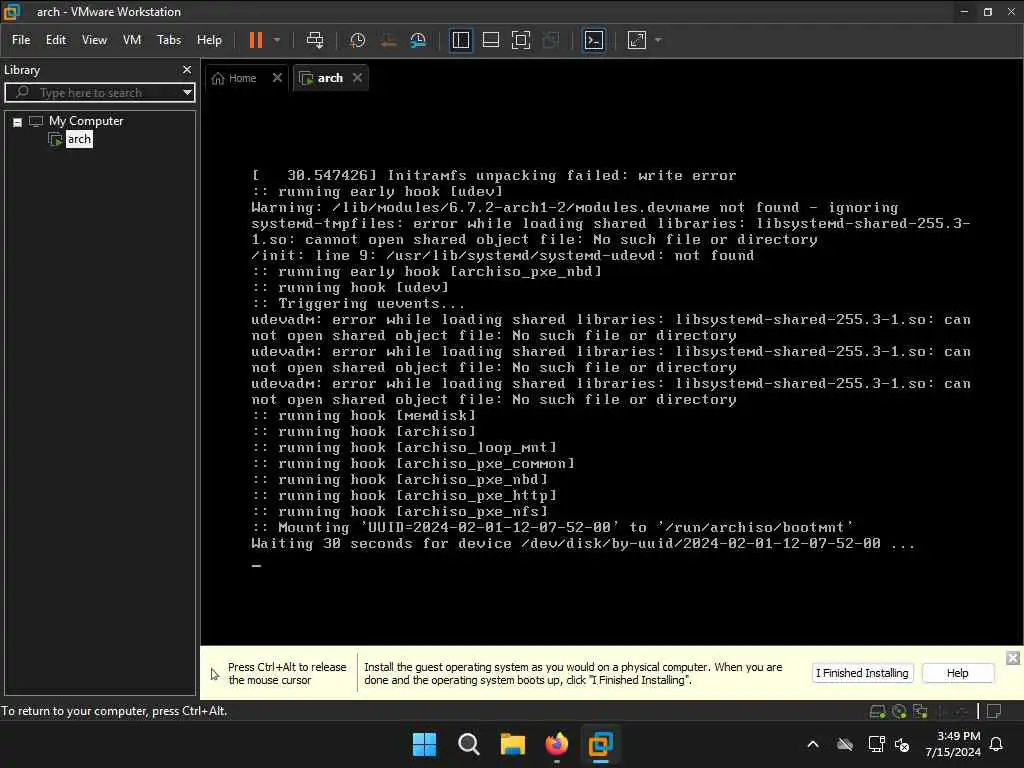Open the View menu
The width and height of the screenshot is (1024, 768).
coord(94,40)
